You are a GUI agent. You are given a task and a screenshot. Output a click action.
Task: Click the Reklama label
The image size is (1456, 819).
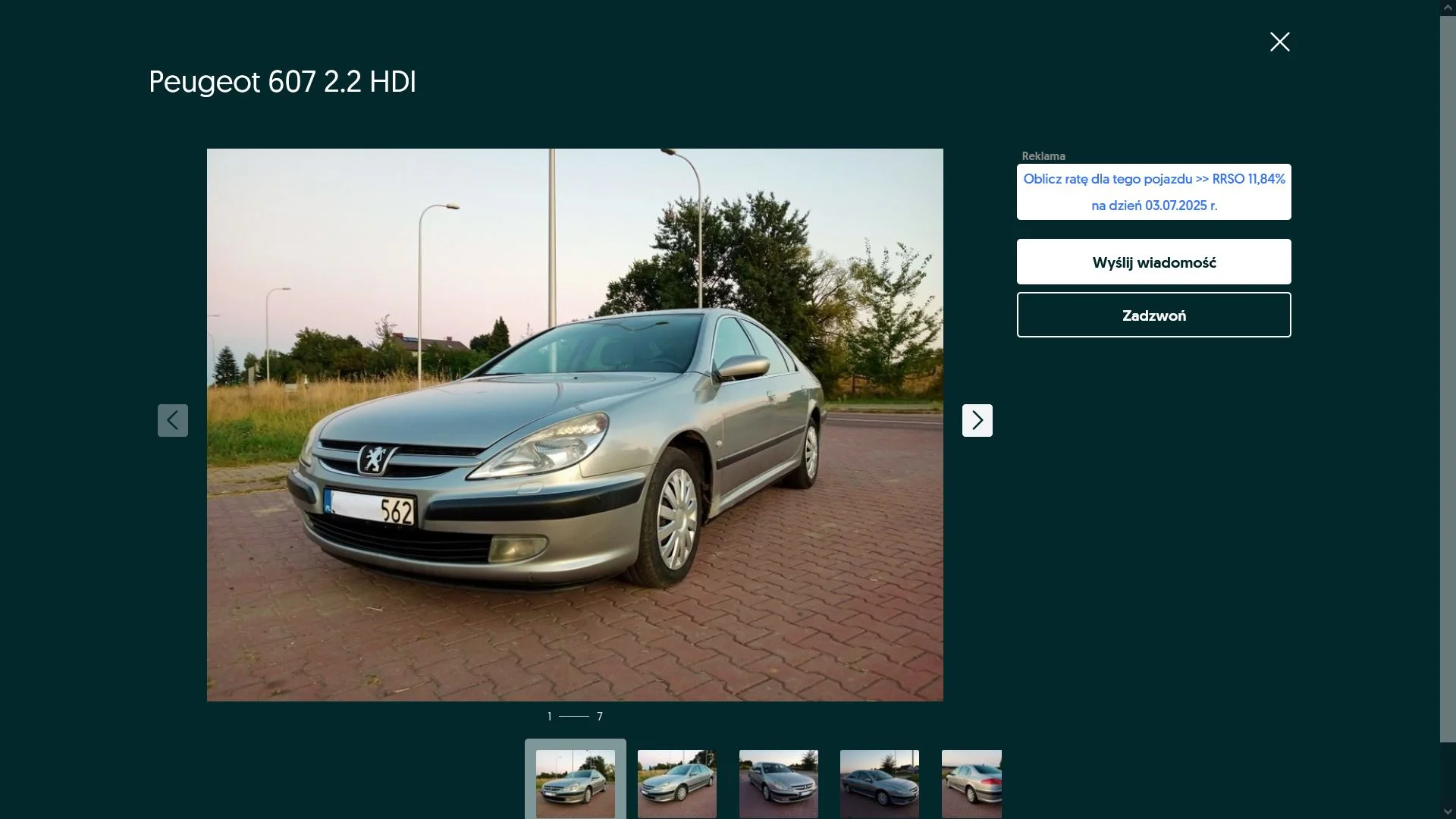coord(1043,156)
